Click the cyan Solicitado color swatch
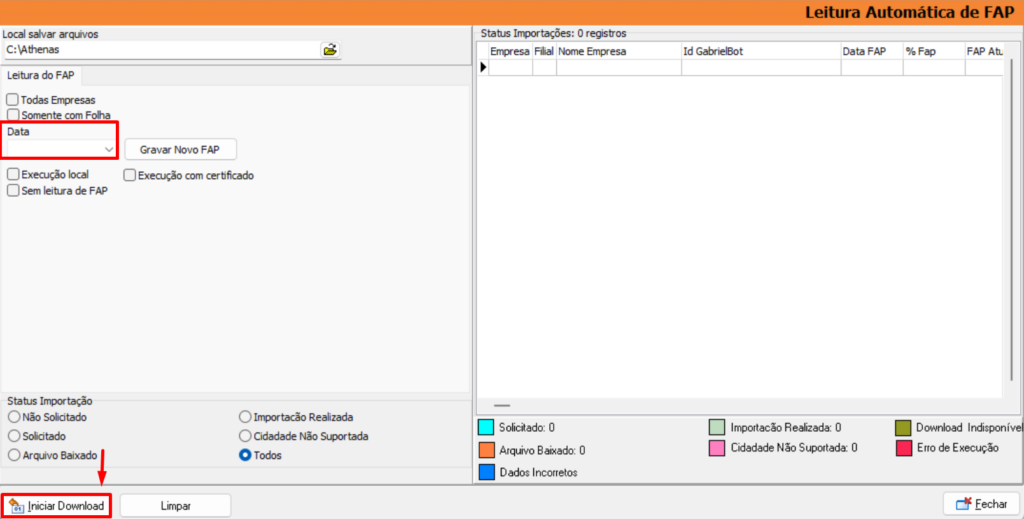This screenshot has height=519, width=1024. point(486,428)
